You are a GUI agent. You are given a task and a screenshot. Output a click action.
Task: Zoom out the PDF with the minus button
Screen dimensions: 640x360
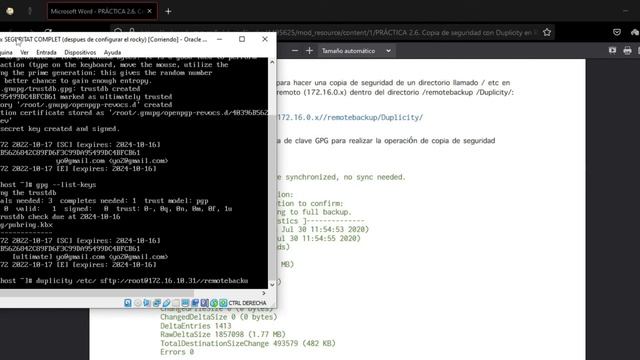(295, 51)
